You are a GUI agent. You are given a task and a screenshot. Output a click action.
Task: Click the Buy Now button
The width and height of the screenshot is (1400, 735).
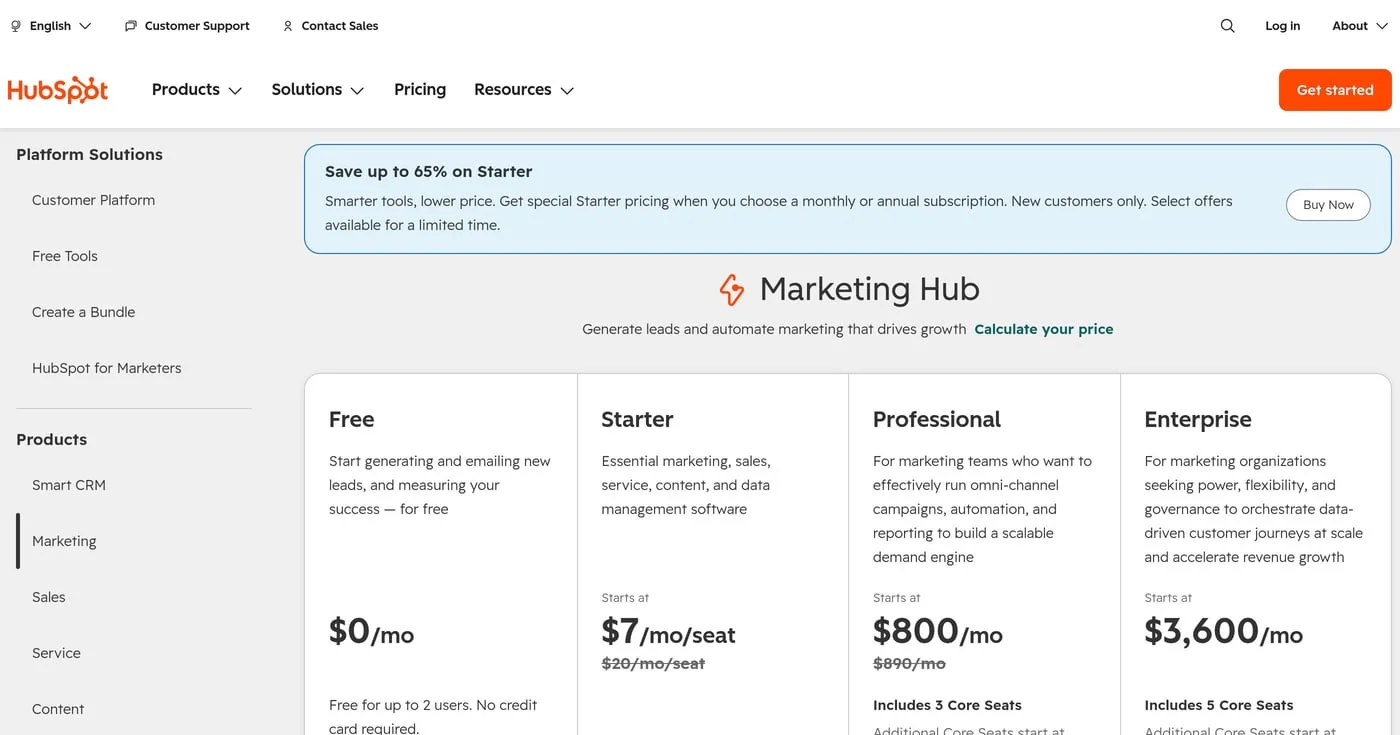(x=1328, y=205)
